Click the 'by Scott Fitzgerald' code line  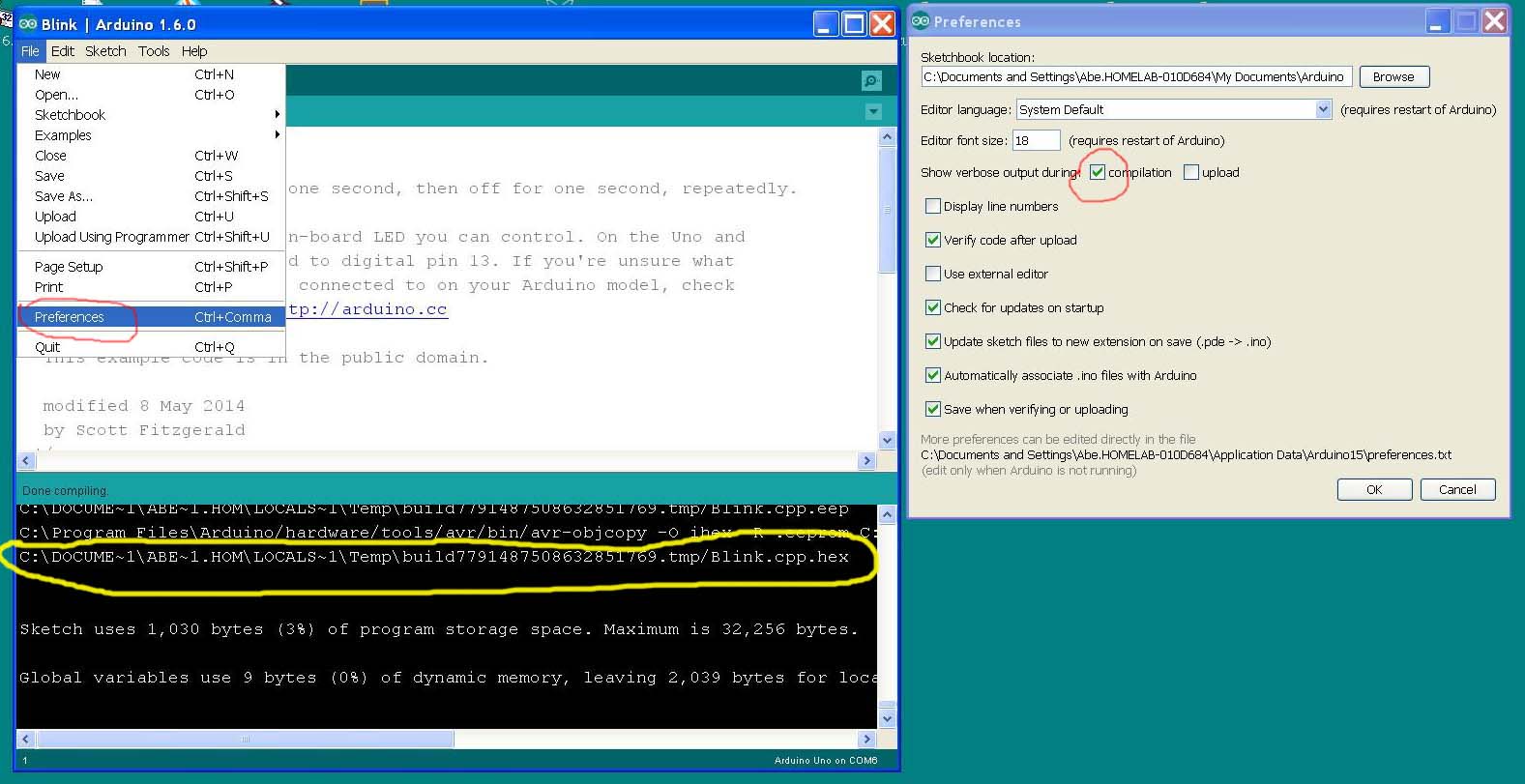144,430
